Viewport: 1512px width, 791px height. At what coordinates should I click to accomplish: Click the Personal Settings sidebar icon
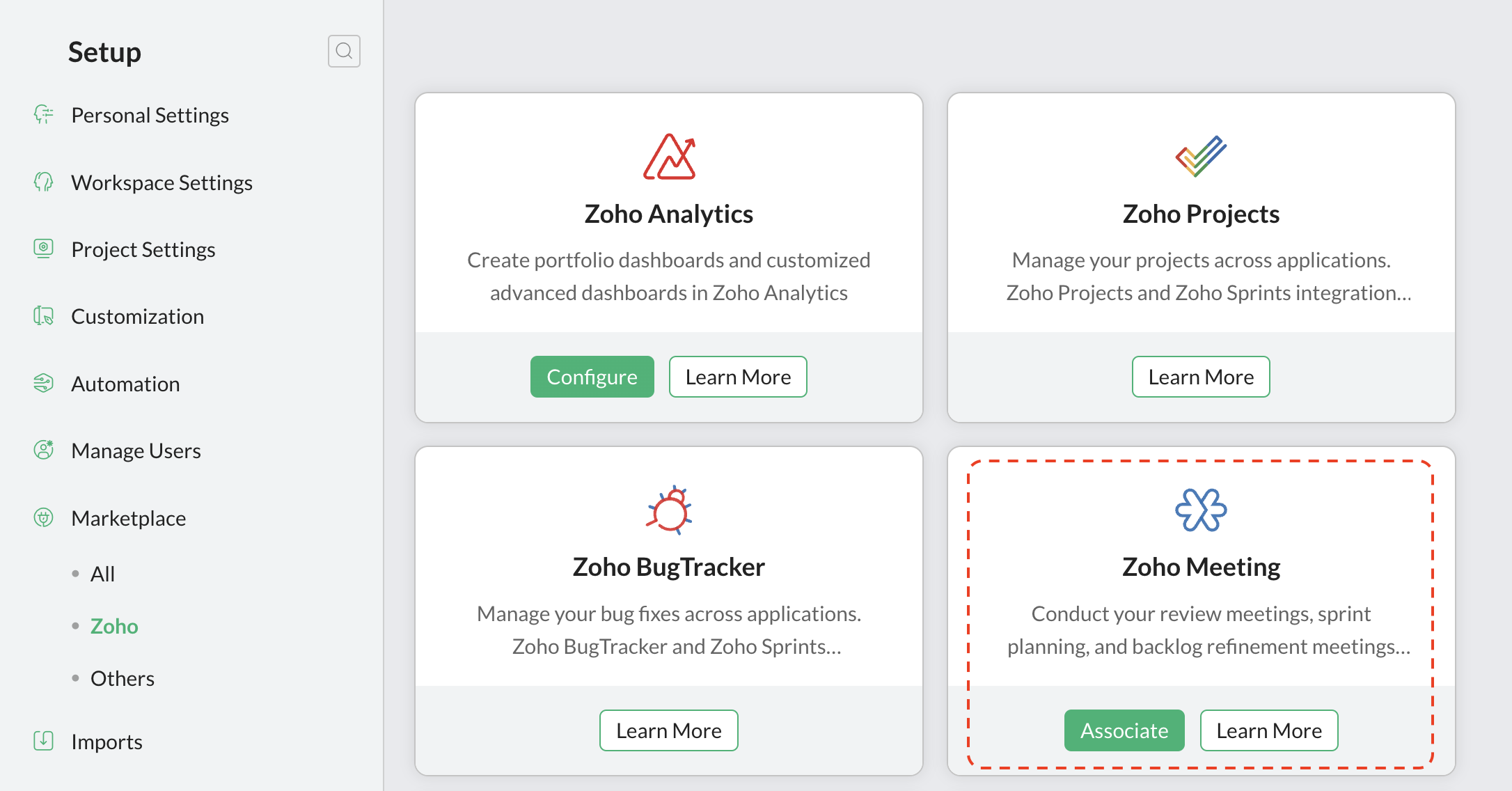[x=44, y=115]
